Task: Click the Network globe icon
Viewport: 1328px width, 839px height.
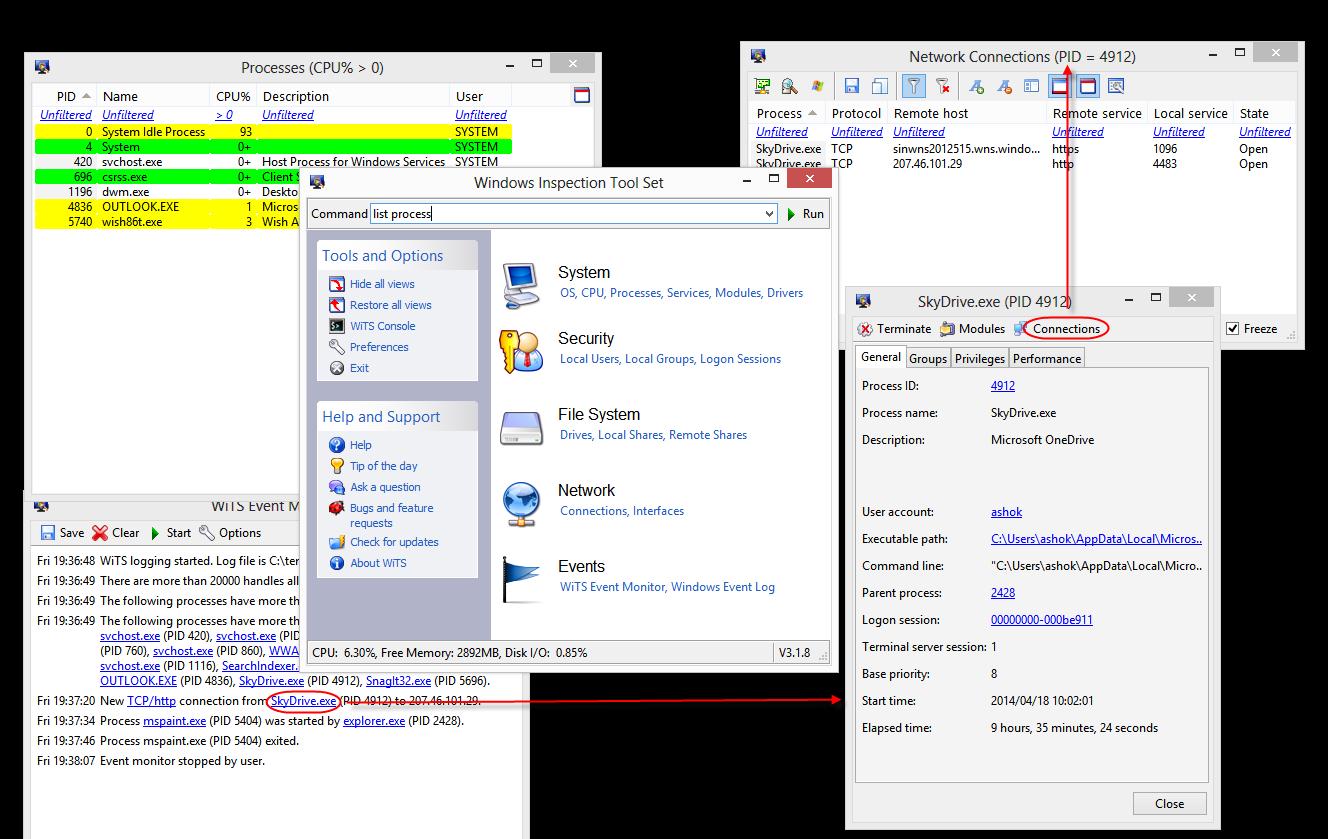Action: tap(521, 502)
